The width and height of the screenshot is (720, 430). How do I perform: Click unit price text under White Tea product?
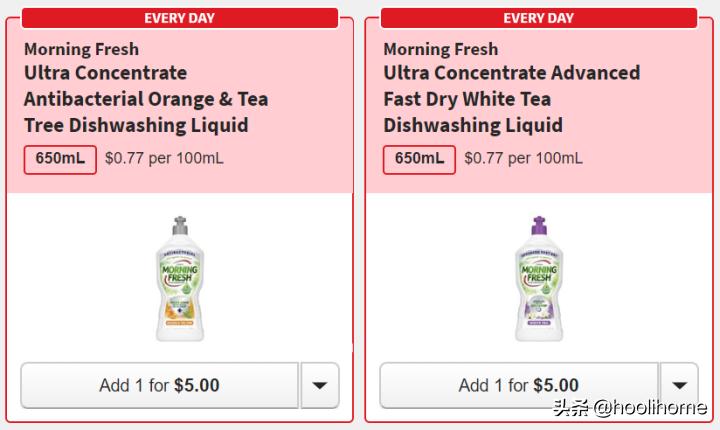[524, 159]
